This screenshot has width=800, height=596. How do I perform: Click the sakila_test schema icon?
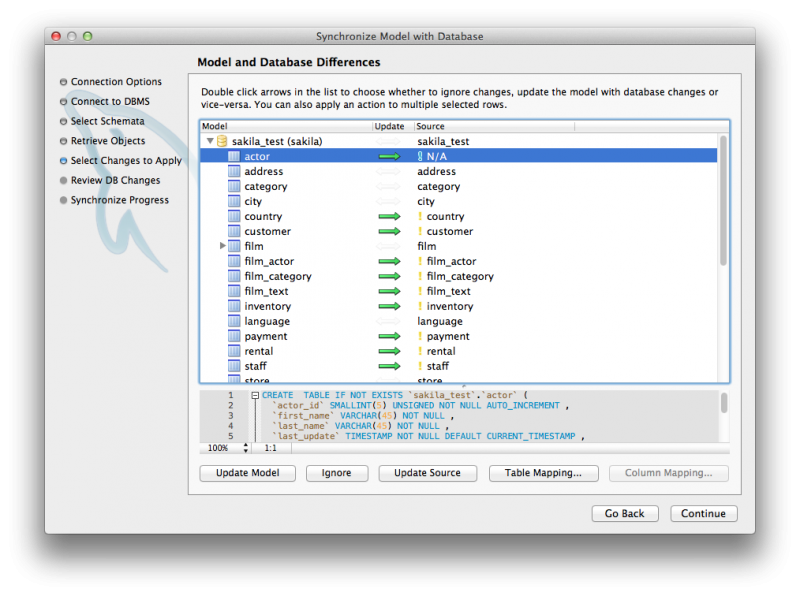click(222, 141)
